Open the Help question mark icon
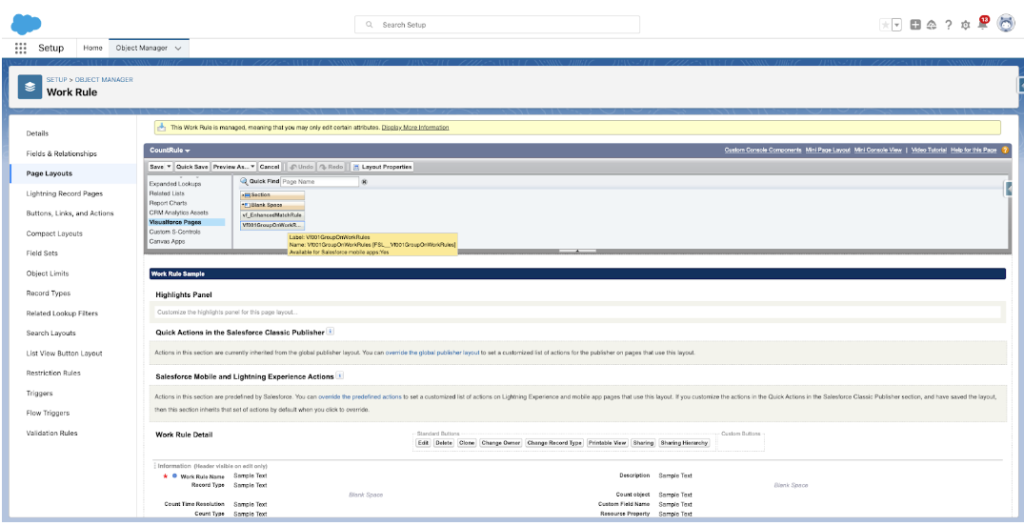Viewport: 1024px width, 526px height. pyautogui.click(x=948, y=25)
